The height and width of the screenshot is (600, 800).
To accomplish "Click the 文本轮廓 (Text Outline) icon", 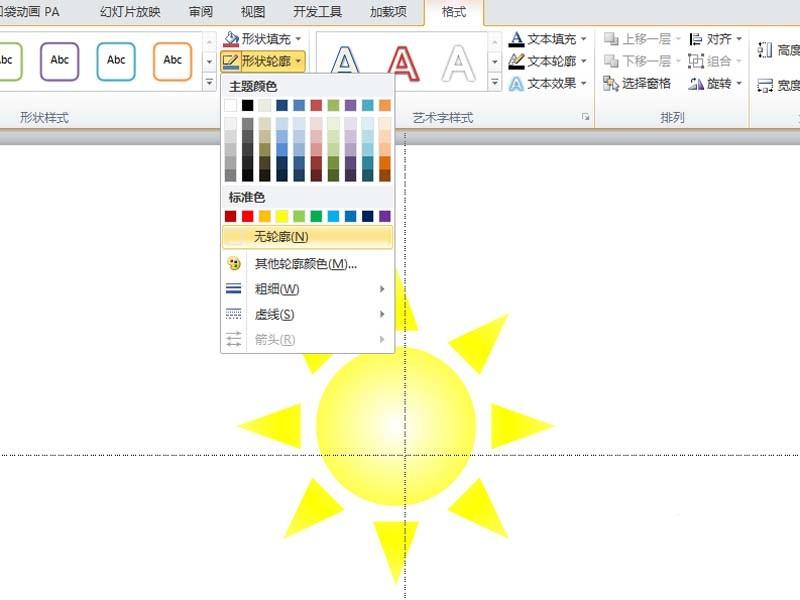I will 516,60.
